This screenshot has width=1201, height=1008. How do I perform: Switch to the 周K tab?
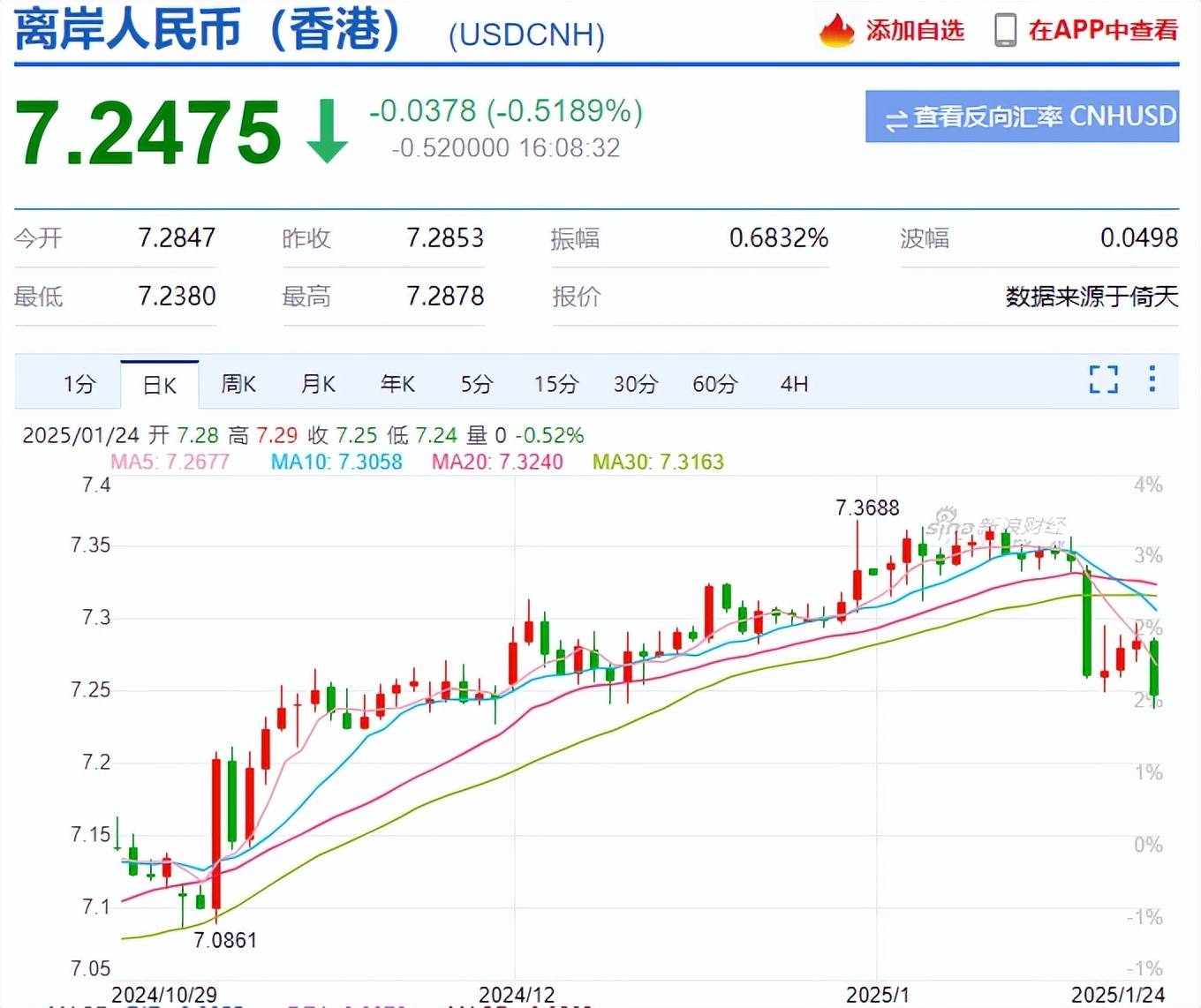[238, 383]
